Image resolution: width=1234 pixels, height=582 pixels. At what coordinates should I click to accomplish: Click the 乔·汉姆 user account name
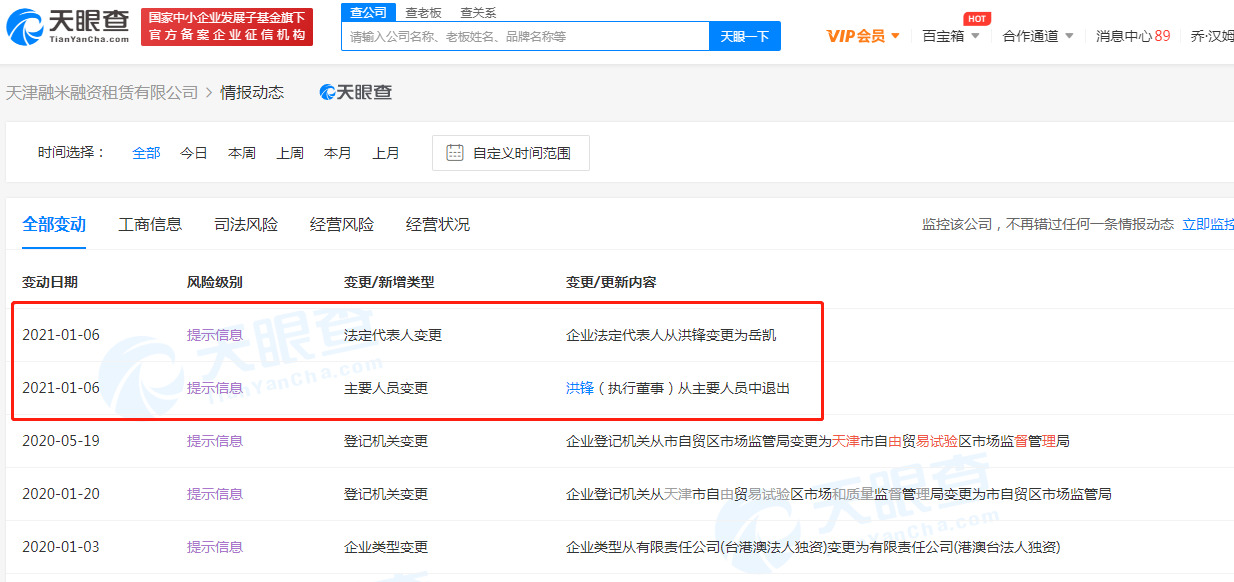point(1212,36)
